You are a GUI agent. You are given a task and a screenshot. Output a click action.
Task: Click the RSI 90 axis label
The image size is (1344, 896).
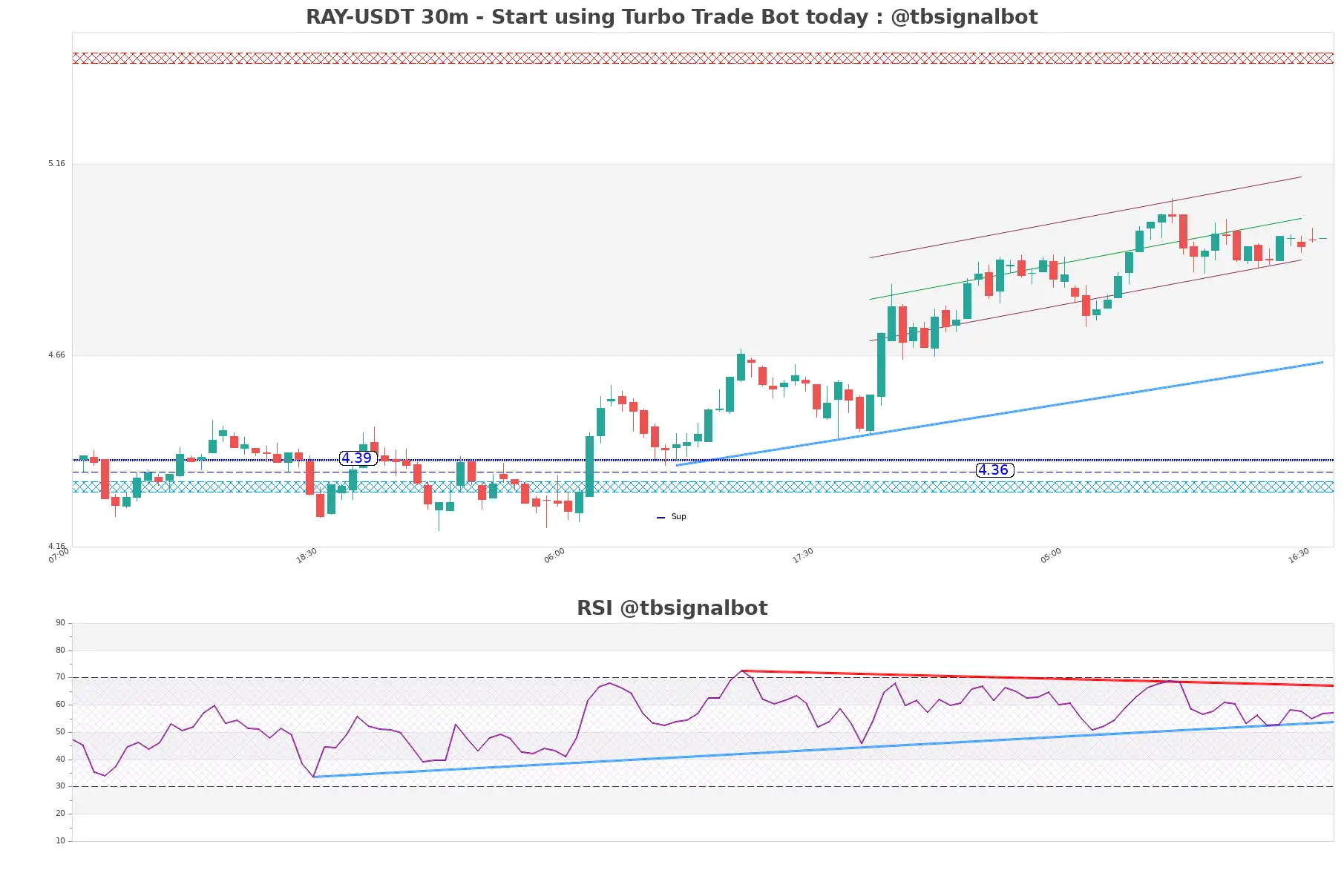[x=60, y=623]
